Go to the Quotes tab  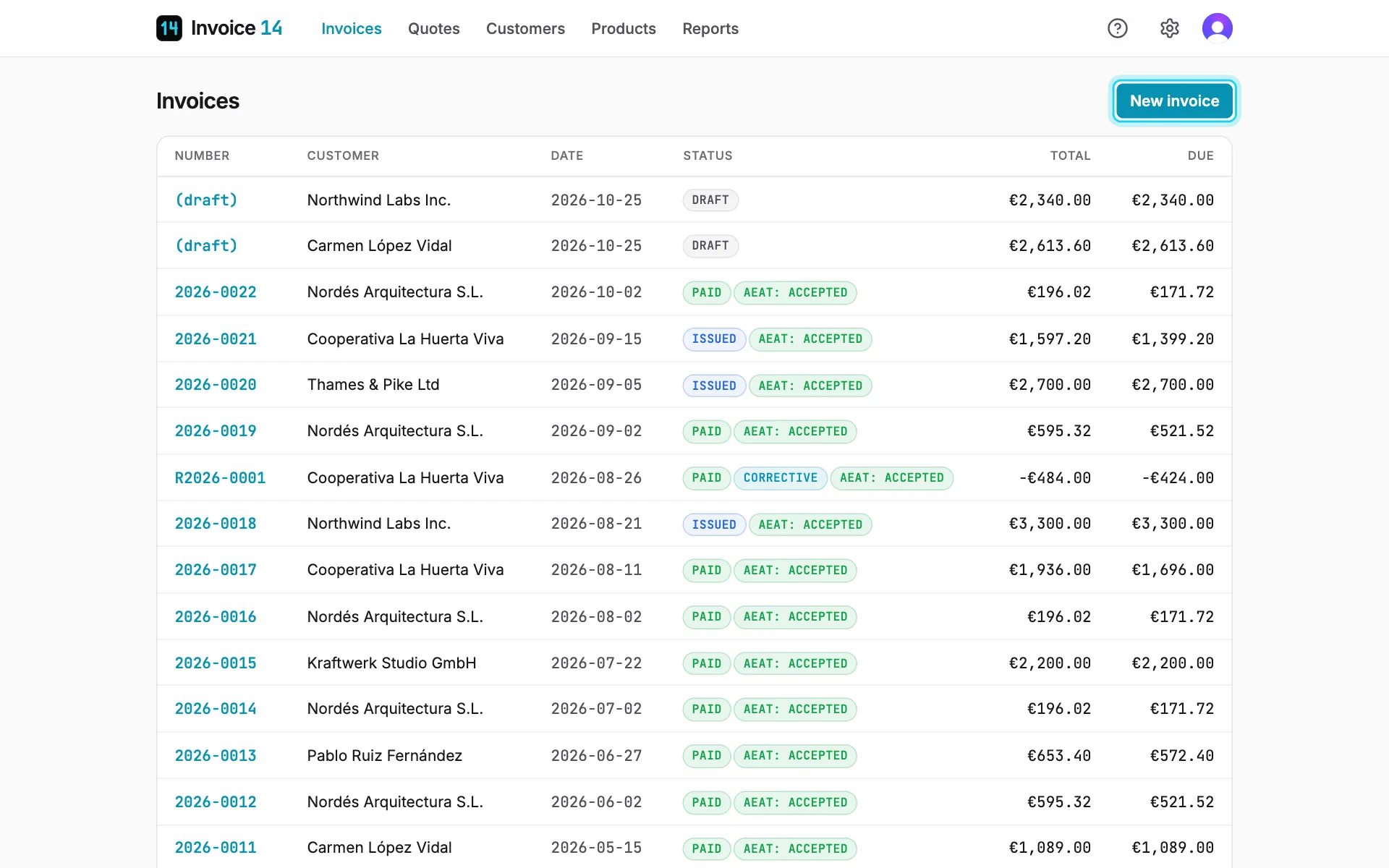(434, 28)
